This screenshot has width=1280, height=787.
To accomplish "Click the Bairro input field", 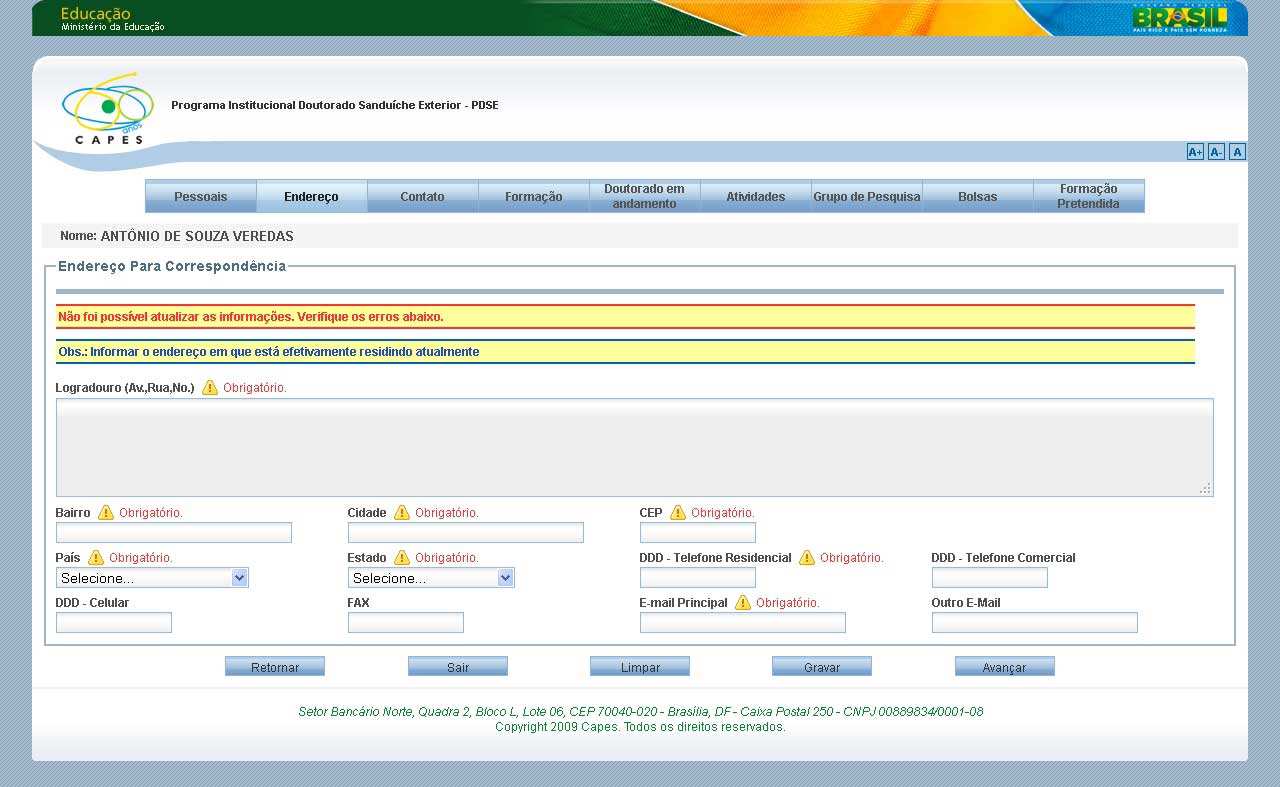I will click(174, 532).
